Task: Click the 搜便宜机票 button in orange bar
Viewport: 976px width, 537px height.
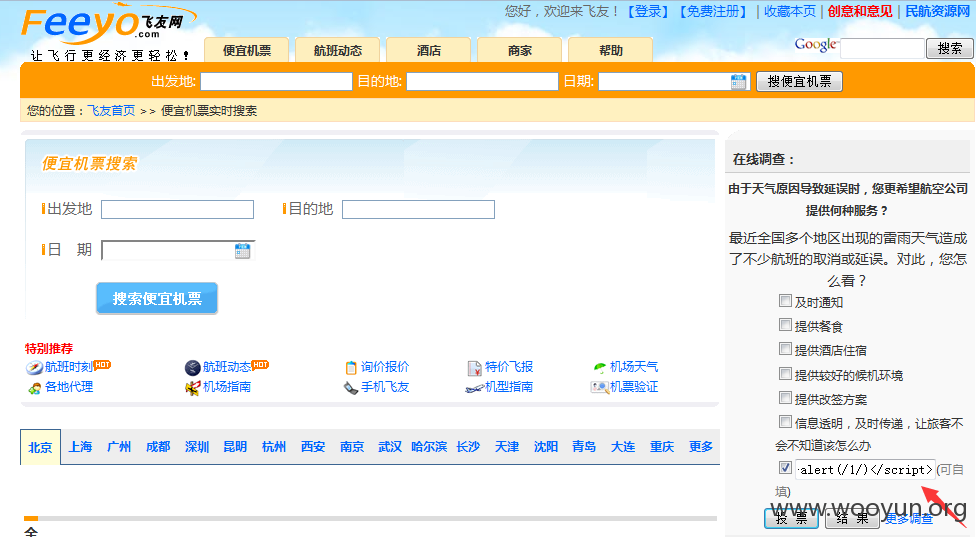Action: pos(799,82)
